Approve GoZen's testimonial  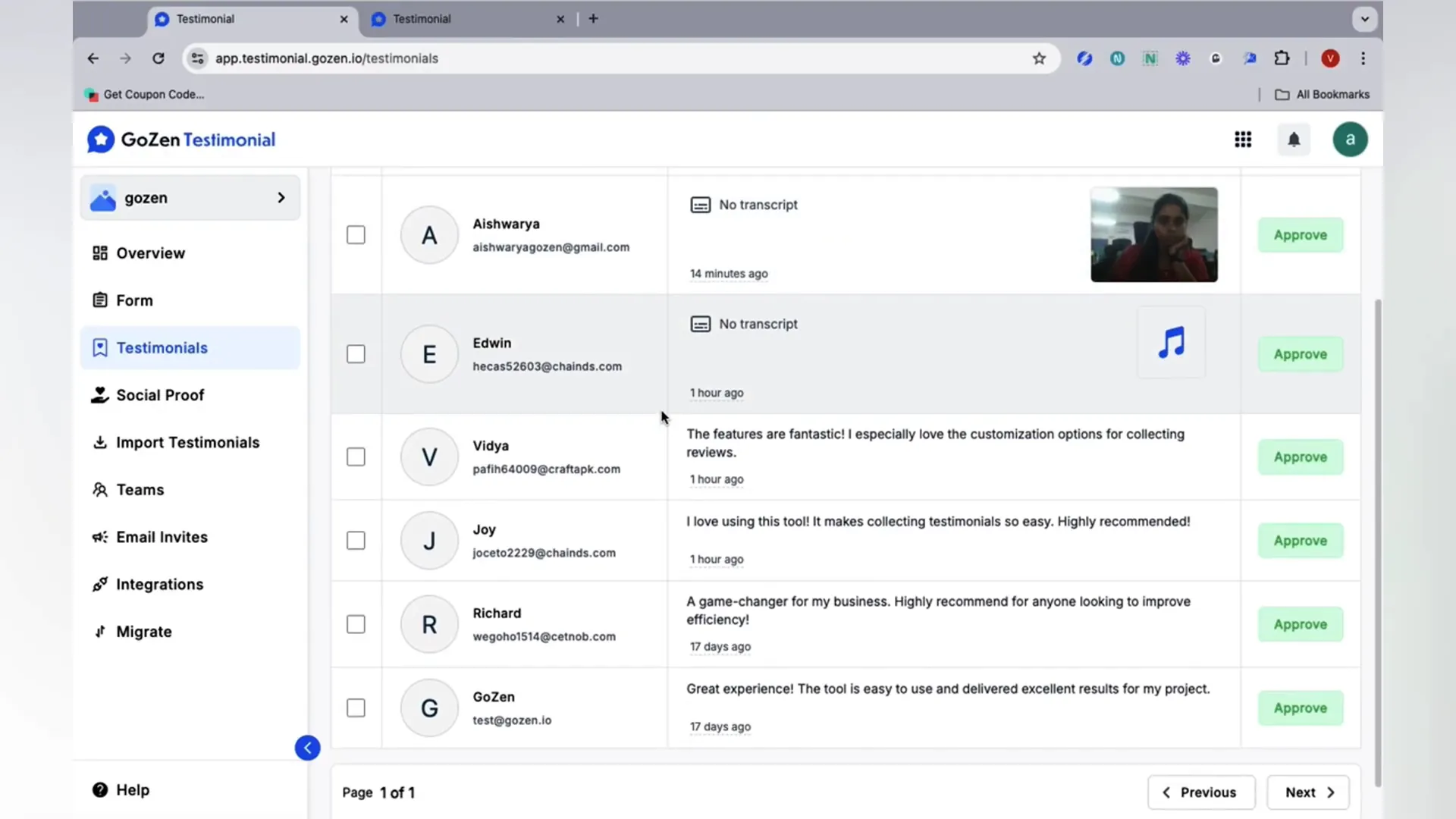[1300, 708]
